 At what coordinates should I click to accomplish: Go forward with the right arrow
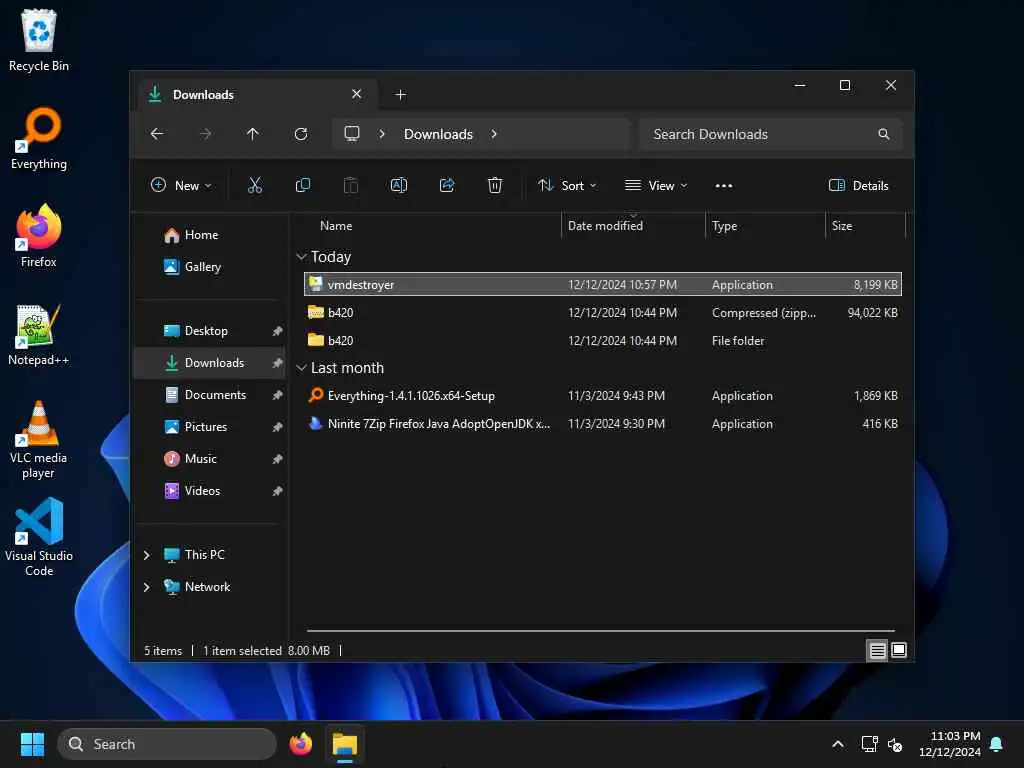point(205,134)
